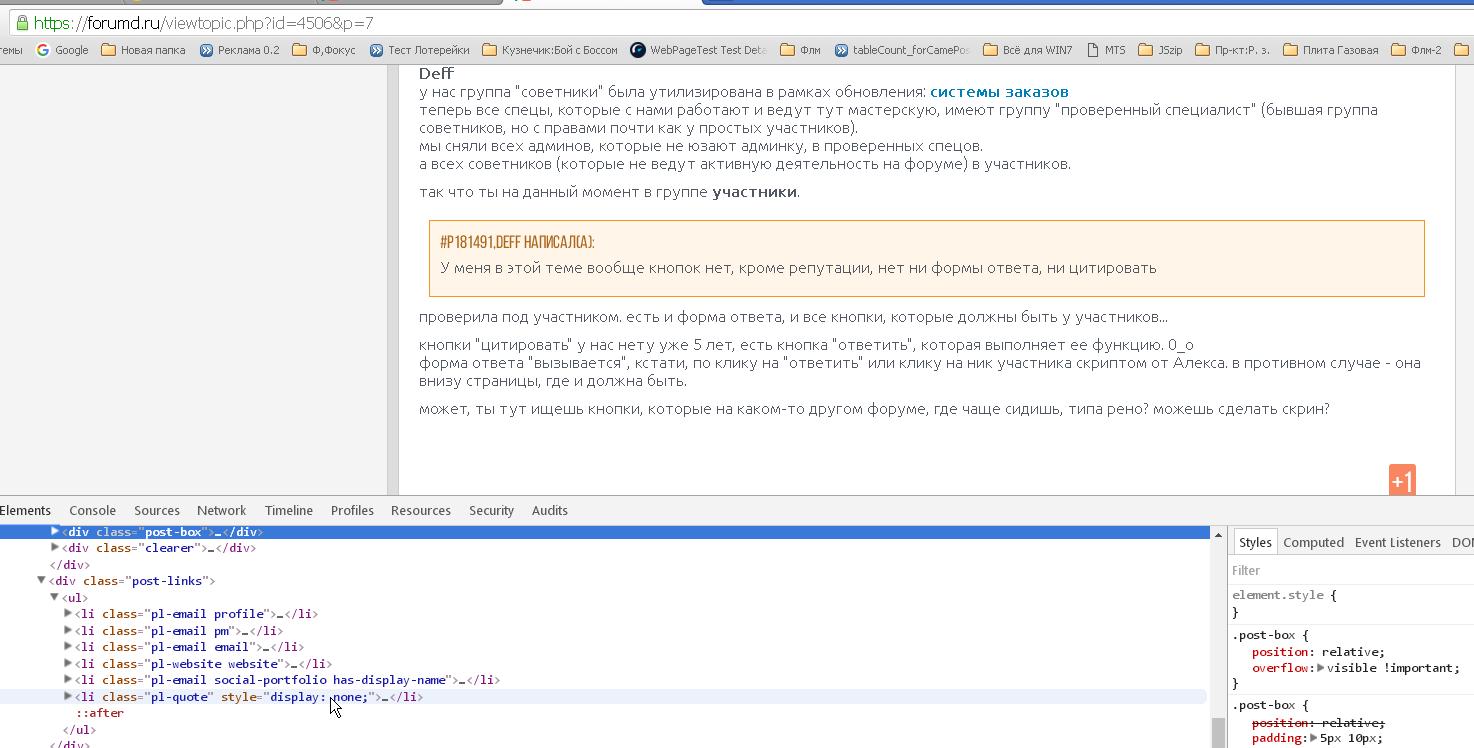Expand the div class post-box node
This screenshot has height=748, width=1474.
55,532
